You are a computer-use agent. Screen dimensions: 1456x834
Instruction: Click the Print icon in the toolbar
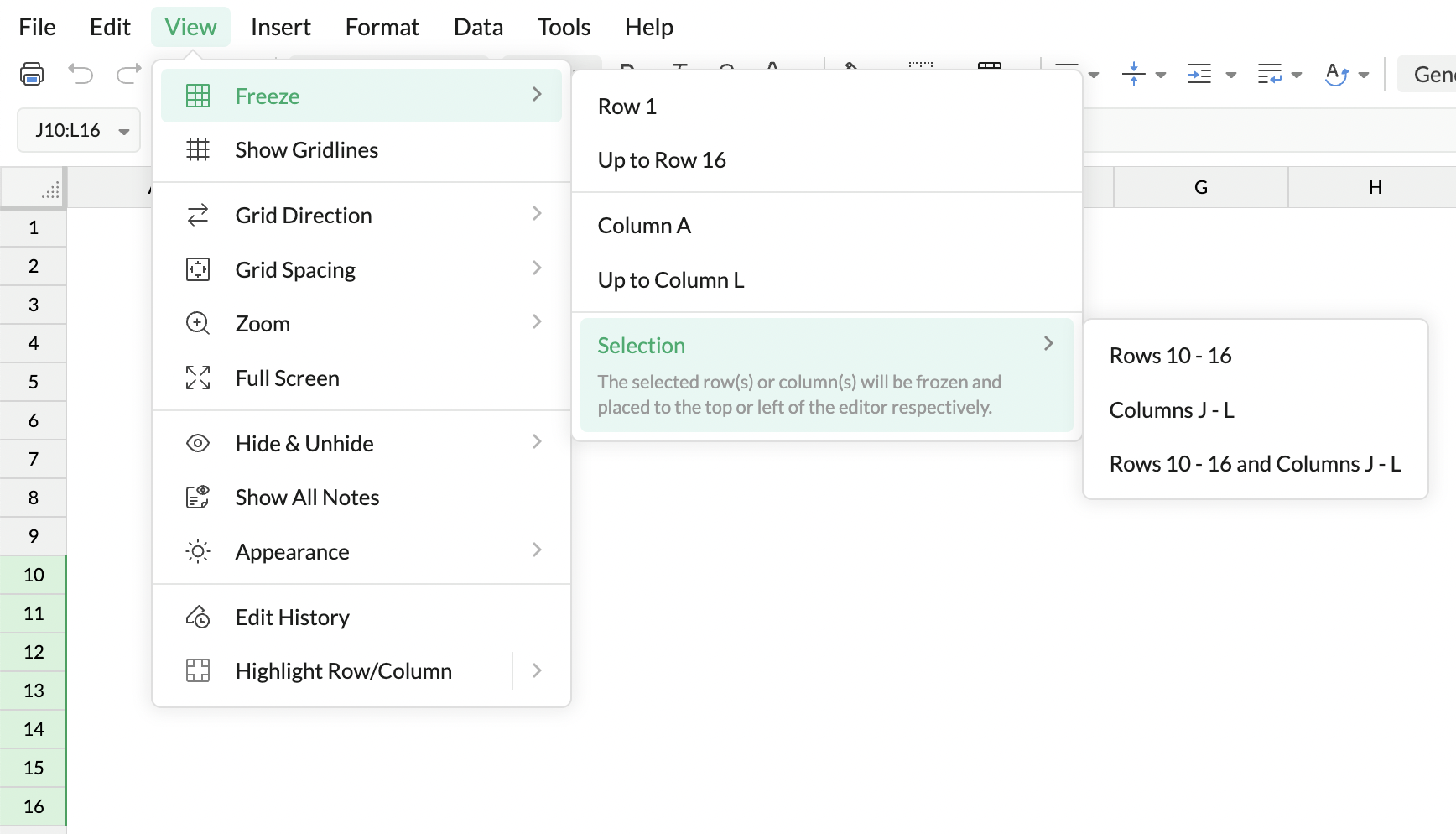[32, 74]
